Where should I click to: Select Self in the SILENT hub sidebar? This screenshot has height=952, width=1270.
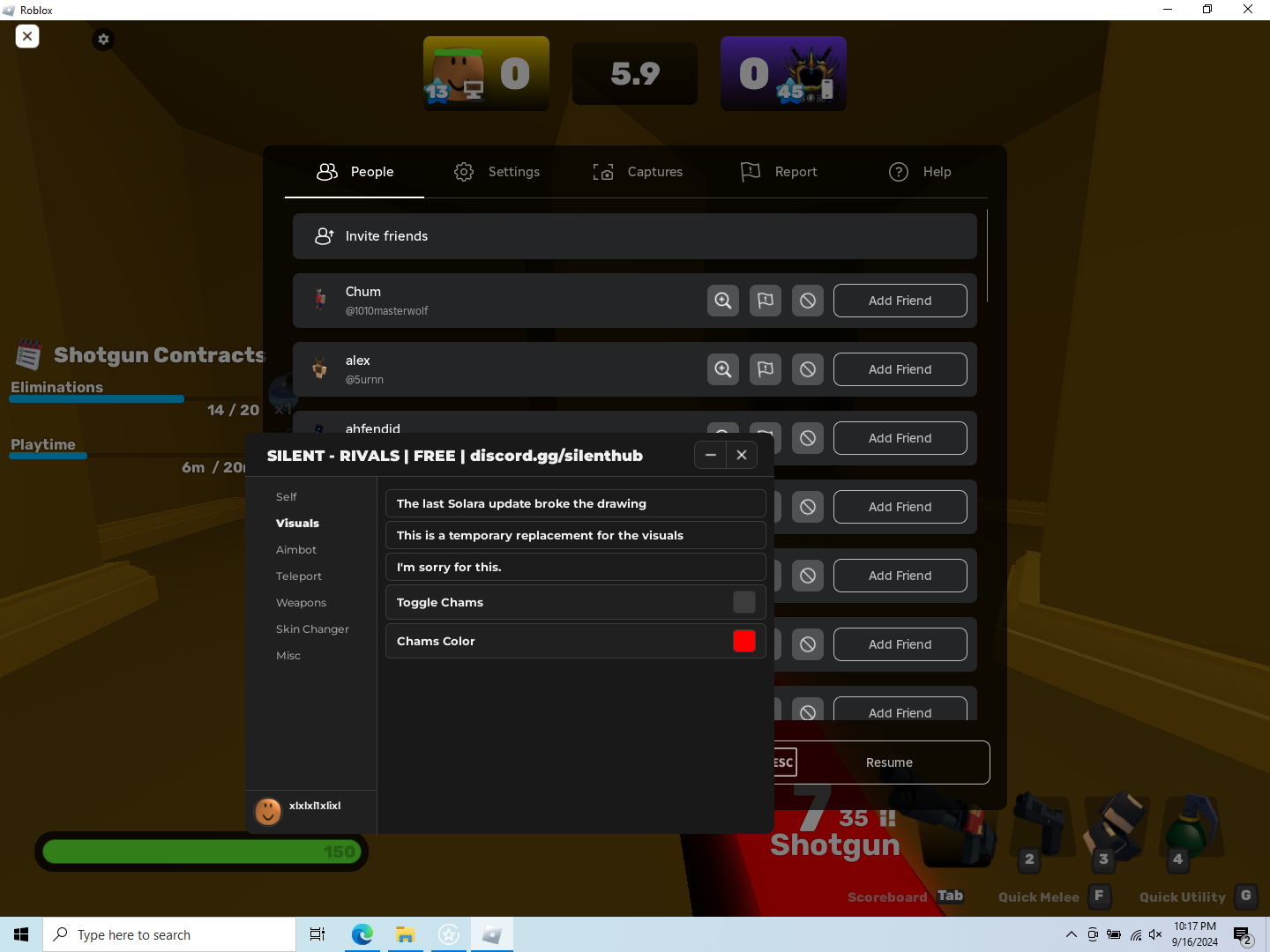click(x=287, y=497)
